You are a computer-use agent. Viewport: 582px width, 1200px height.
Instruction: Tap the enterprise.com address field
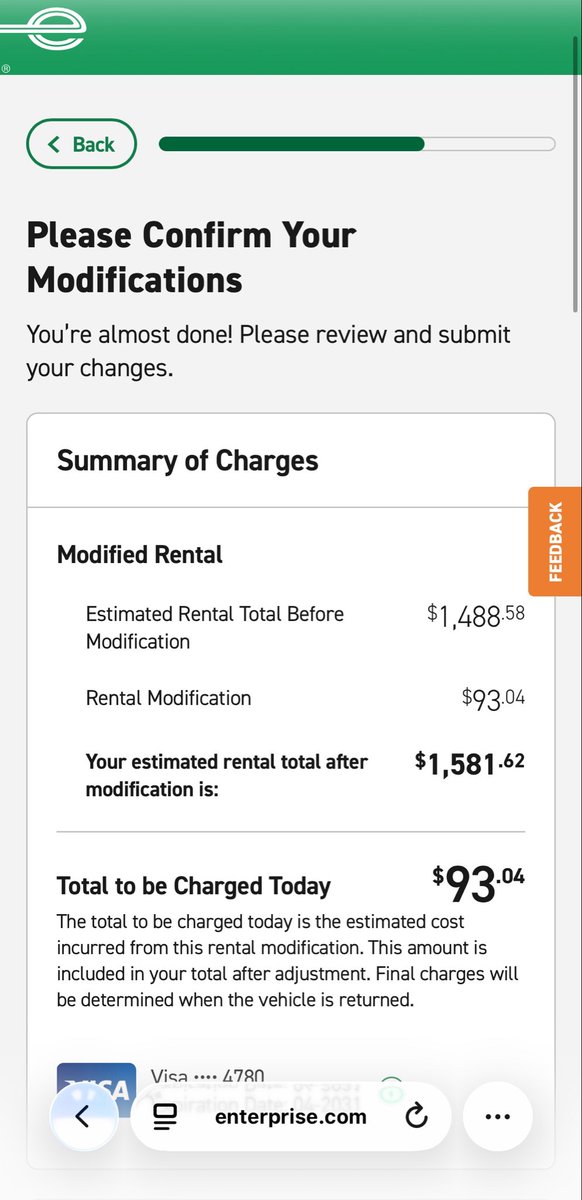tap(291, 1117)
